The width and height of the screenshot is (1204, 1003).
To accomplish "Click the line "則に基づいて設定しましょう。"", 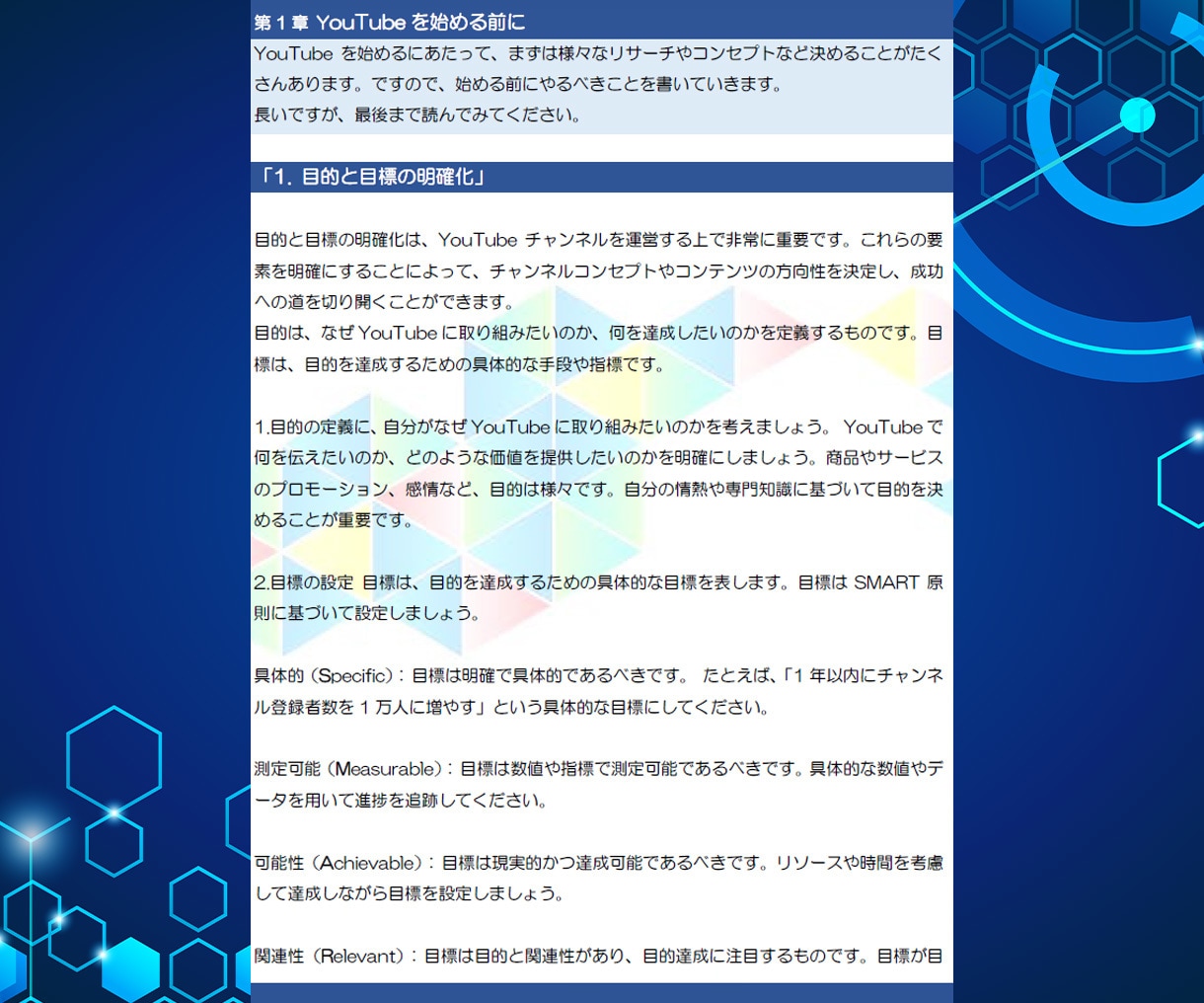I will point(367,613).
